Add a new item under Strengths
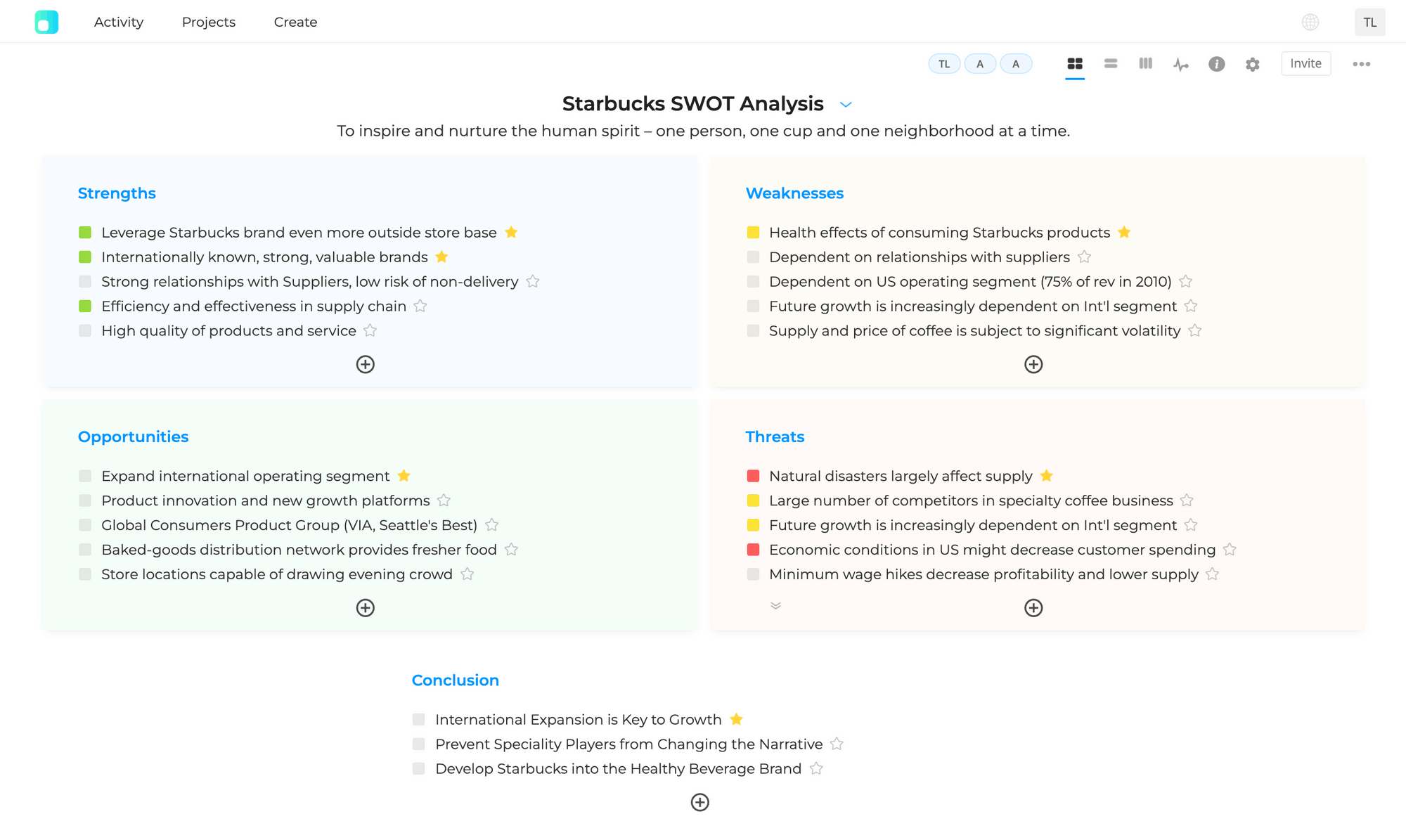 coord(365,364)
